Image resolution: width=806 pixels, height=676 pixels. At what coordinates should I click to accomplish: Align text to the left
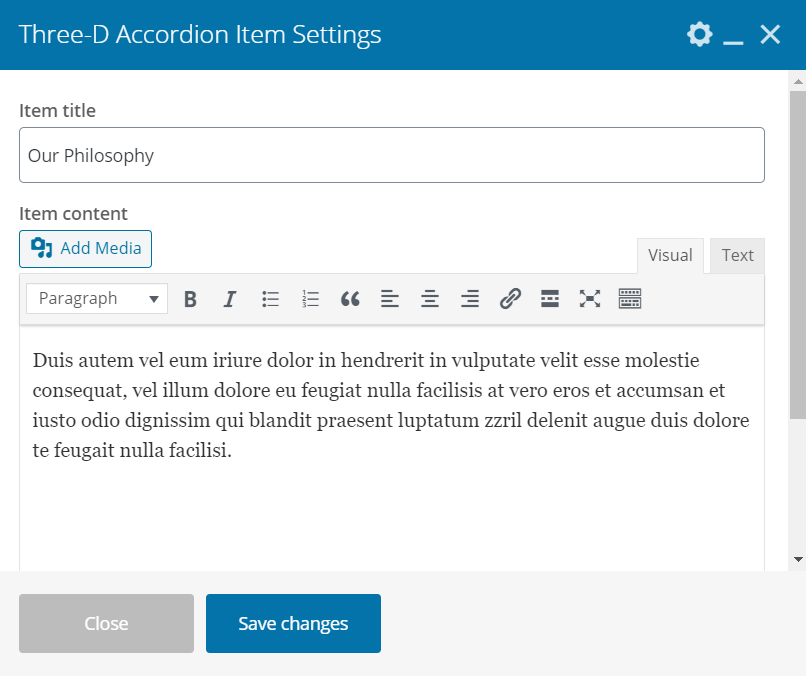[x=390, y=298]
